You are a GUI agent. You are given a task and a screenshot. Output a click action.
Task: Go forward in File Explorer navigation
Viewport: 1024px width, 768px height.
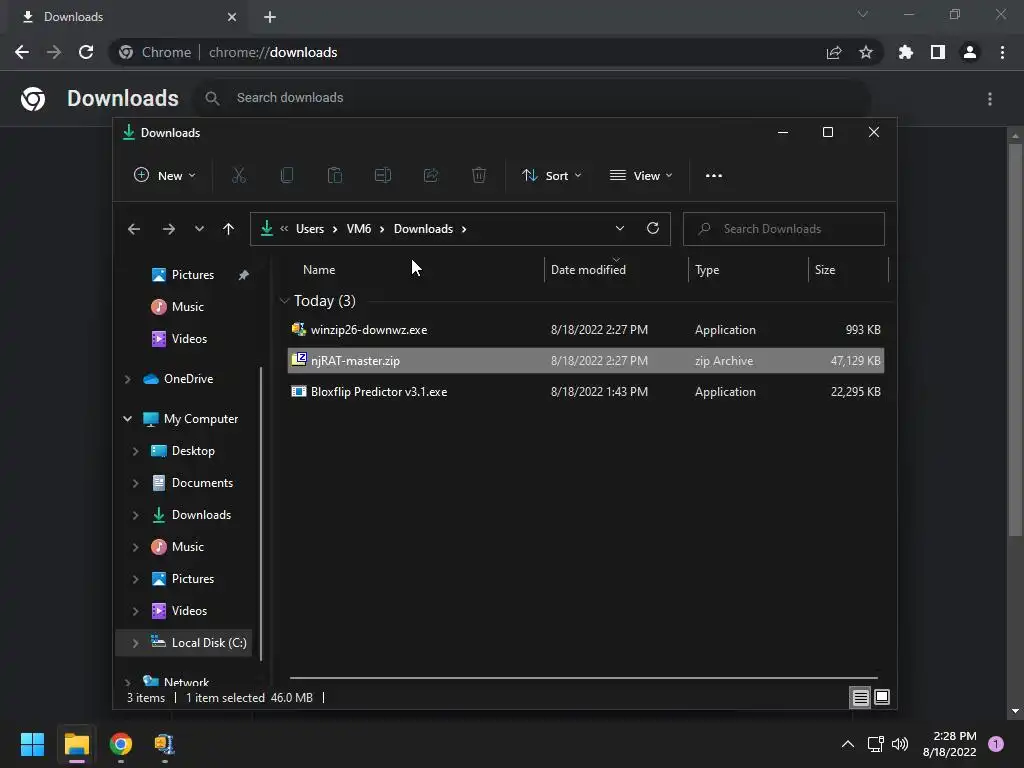click(168, 229)
